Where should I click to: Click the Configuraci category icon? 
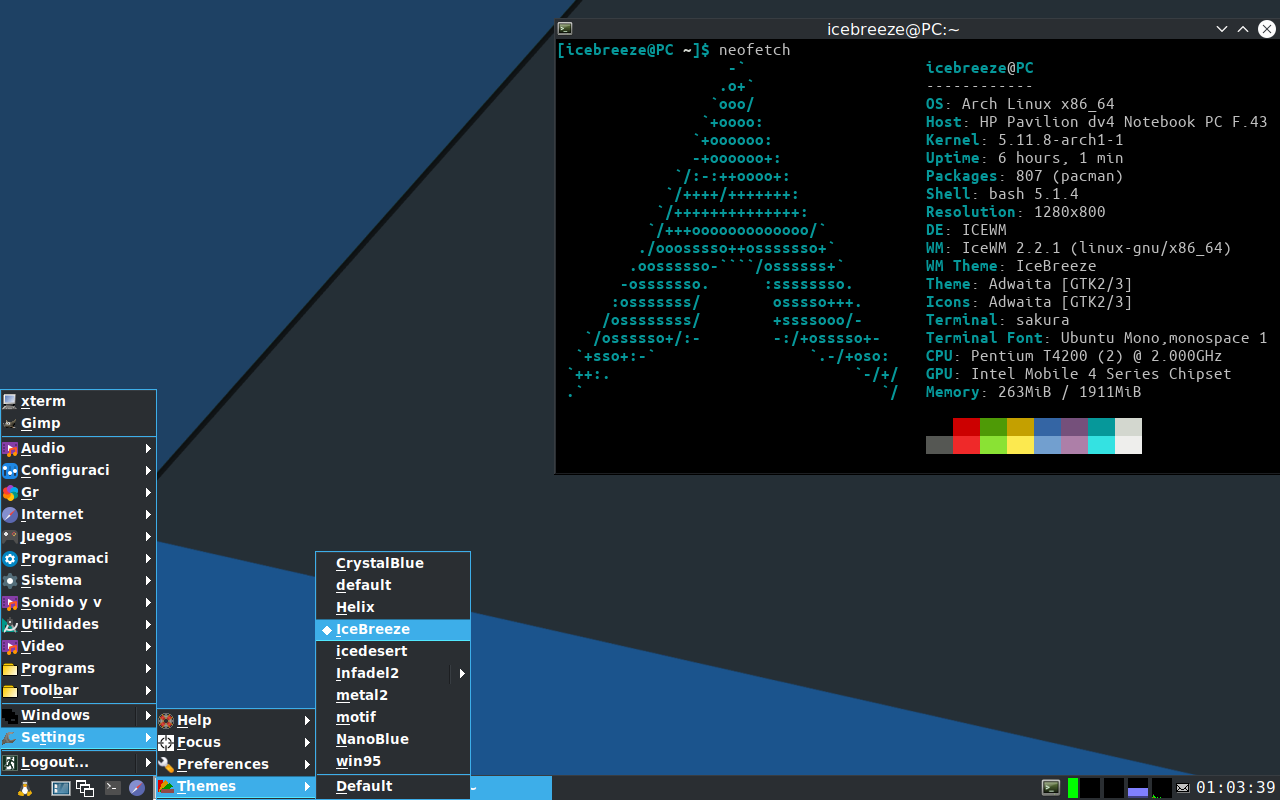click(10, 470)
